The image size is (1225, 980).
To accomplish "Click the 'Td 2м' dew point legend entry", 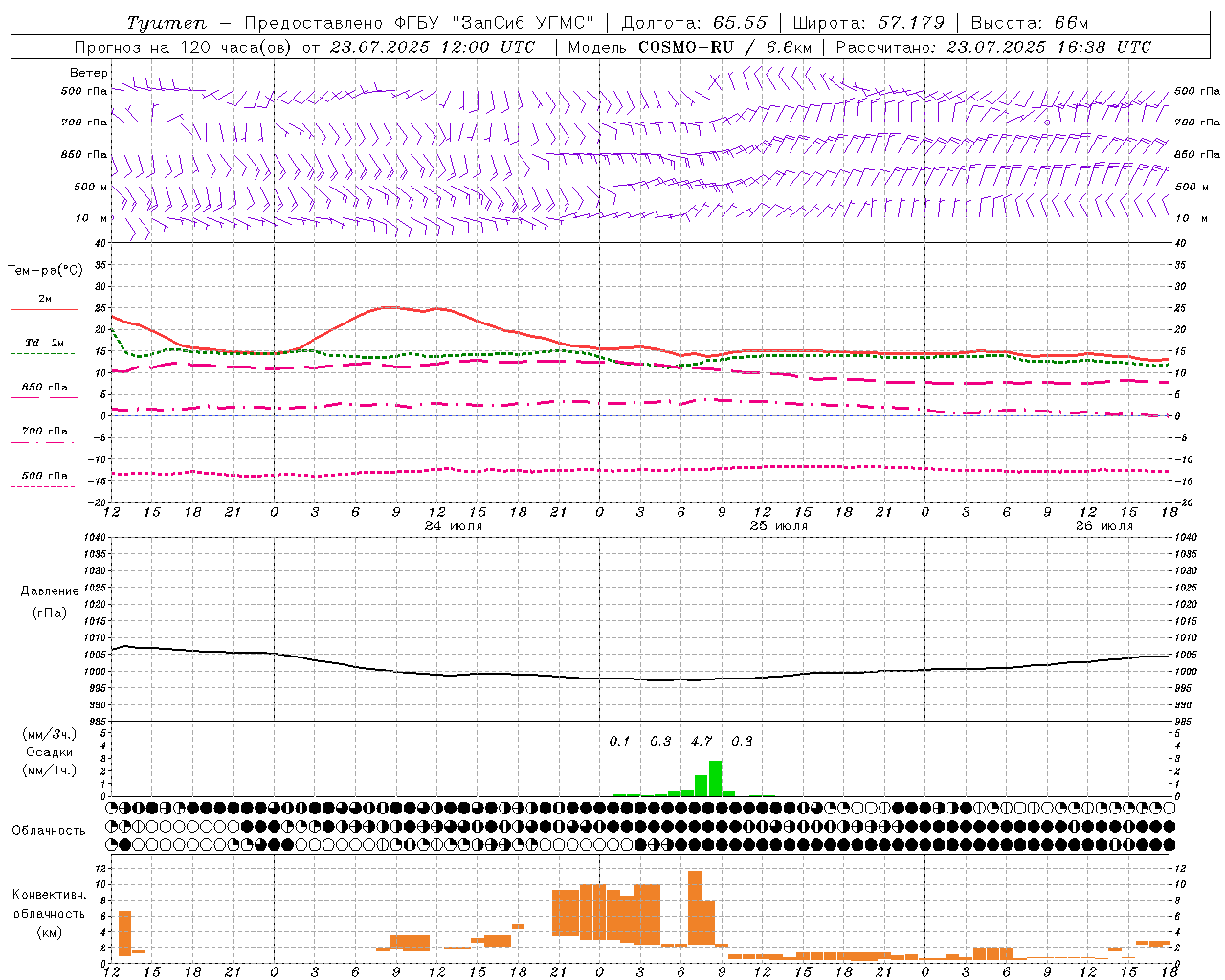I will pyautogui.click(x=45, y=343).
